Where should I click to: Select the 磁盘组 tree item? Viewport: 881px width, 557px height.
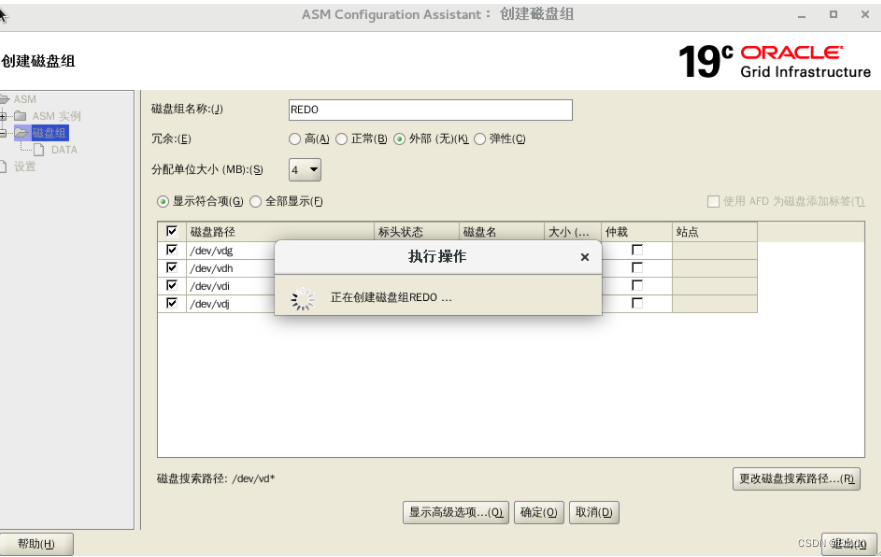[49, 133]
